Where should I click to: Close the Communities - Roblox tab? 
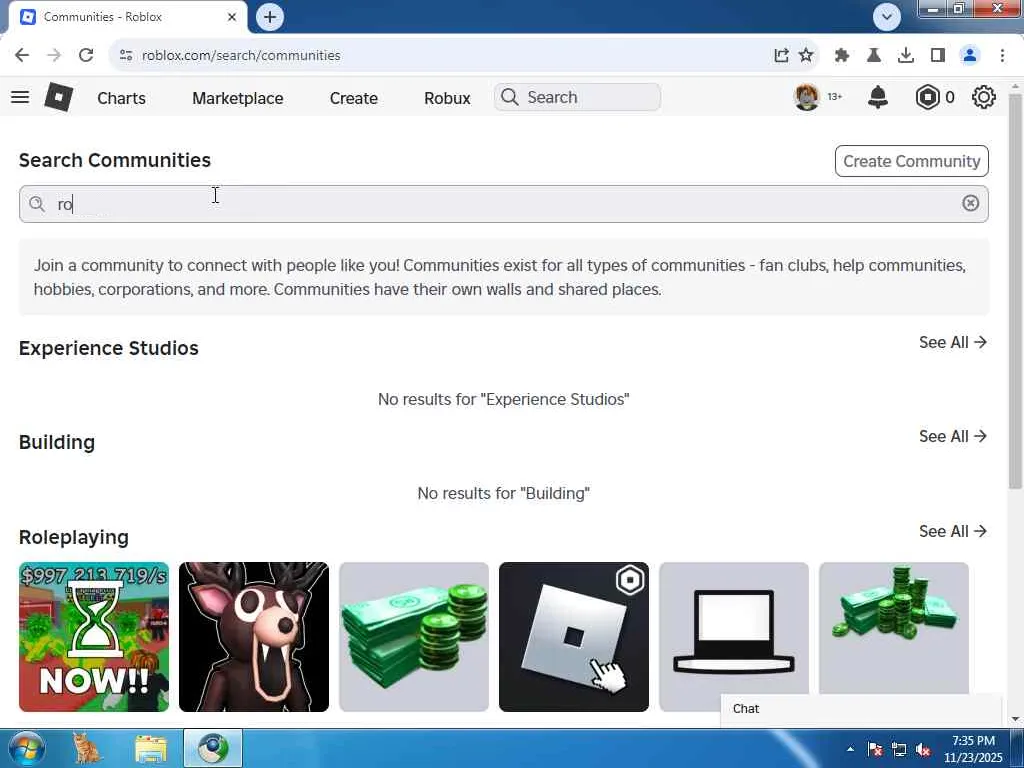coord(232,17)
